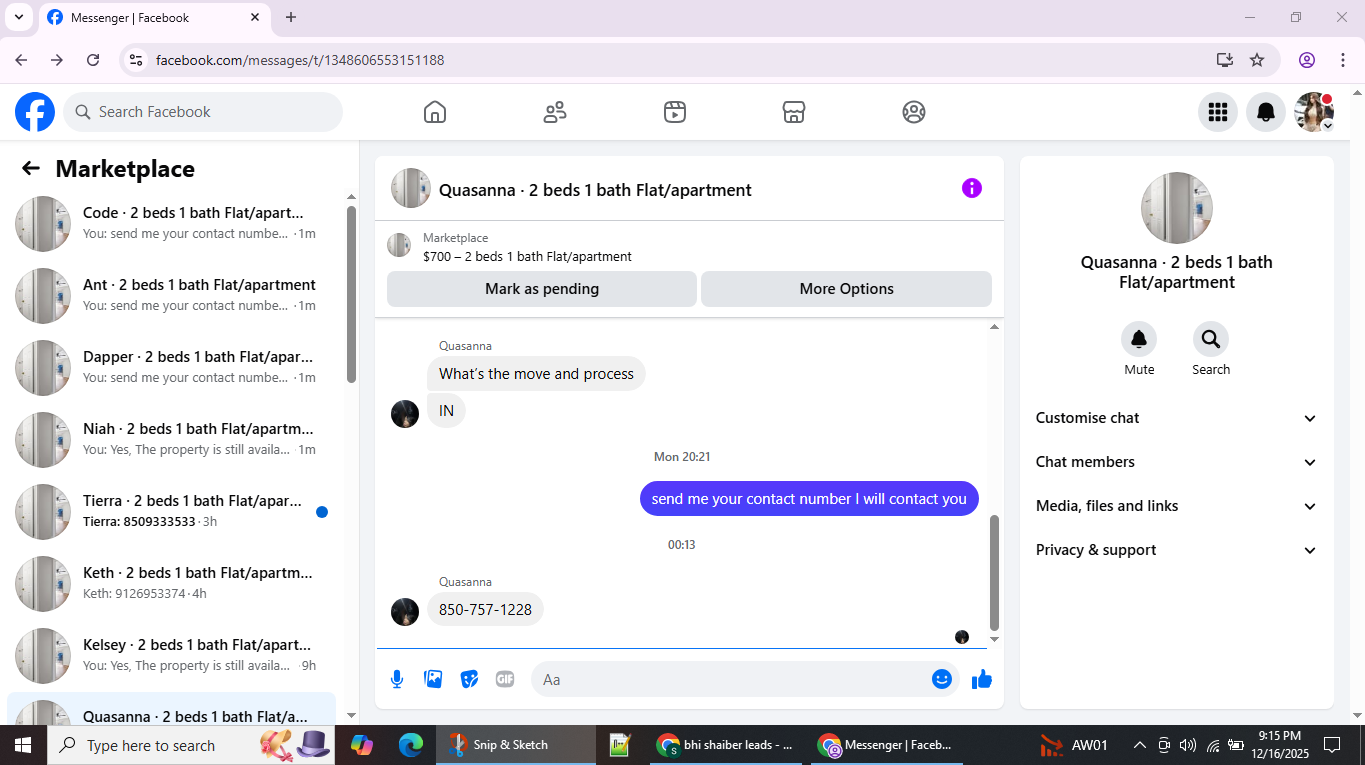1365x765 pixels.
Task: Click the Facebook logo
Action: coord(35,112)
